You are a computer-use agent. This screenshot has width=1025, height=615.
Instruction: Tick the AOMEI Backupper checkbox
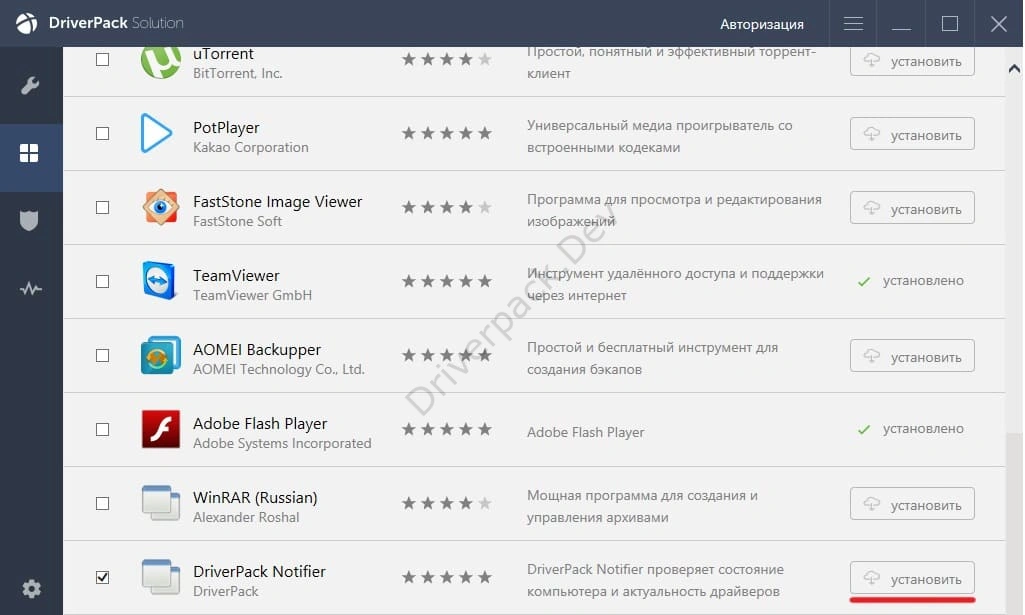coord(103,355)
